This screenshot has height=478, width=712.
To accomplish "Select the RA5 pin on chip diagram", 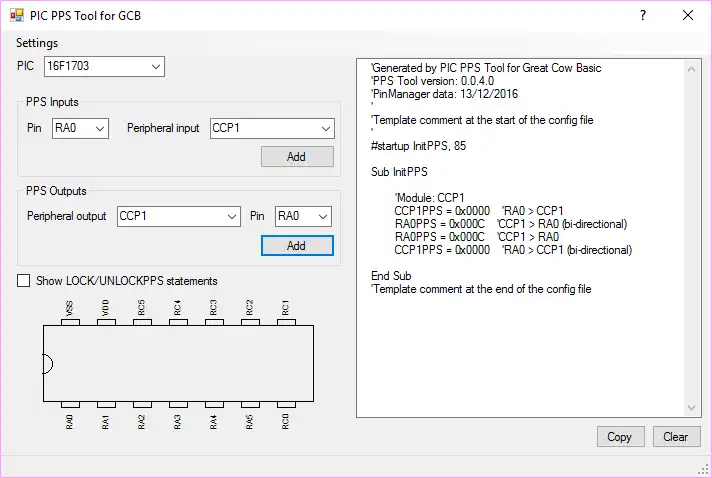I will tap(250, 404).
